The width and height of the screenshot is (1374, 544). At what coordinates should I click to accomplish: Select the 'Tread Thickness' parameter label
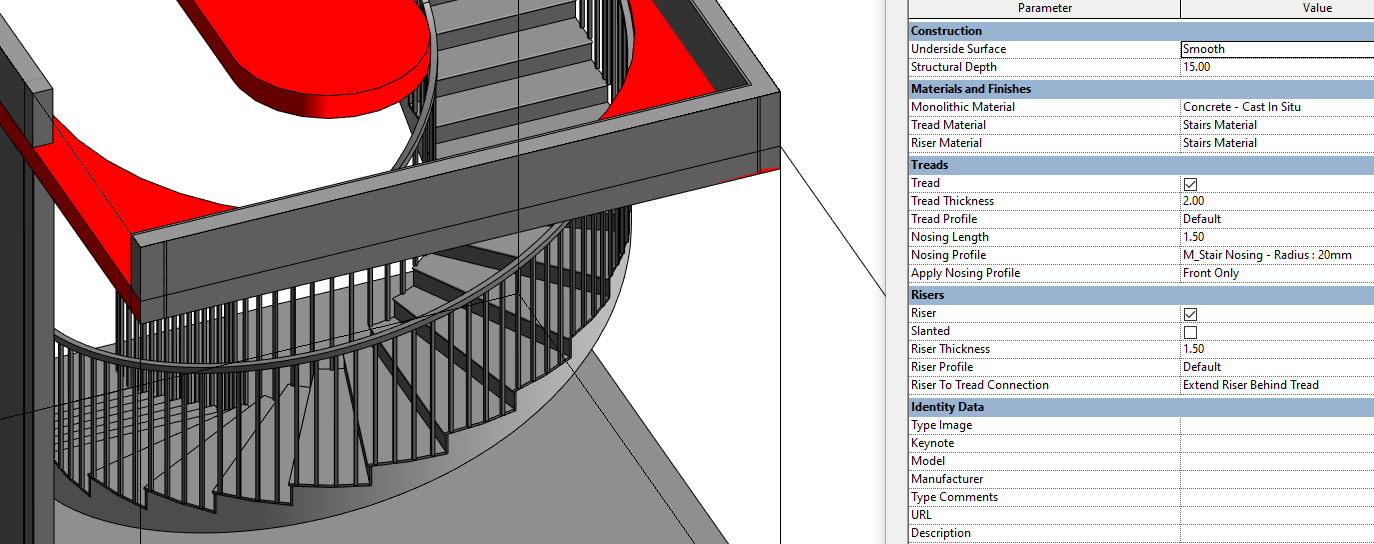click(952, 201)
